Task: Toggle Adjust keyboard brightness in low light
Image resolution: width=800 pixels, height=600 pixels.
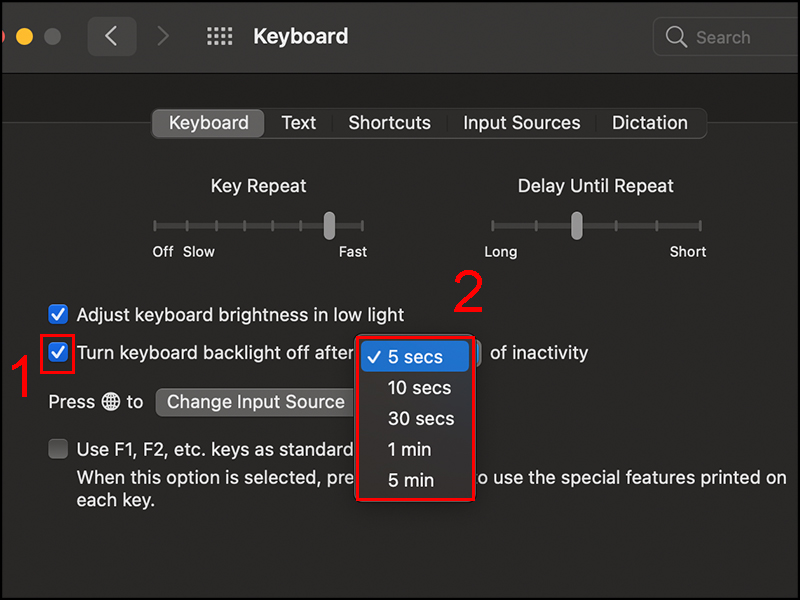Action: 59,314
